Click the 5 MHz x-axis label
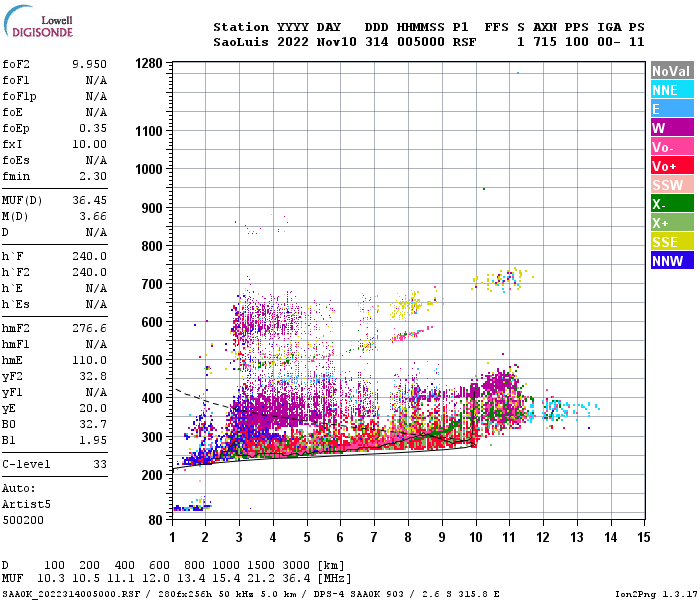Viewport: 700px width, 600px height. pyautogui.click(x=307, y=537)
